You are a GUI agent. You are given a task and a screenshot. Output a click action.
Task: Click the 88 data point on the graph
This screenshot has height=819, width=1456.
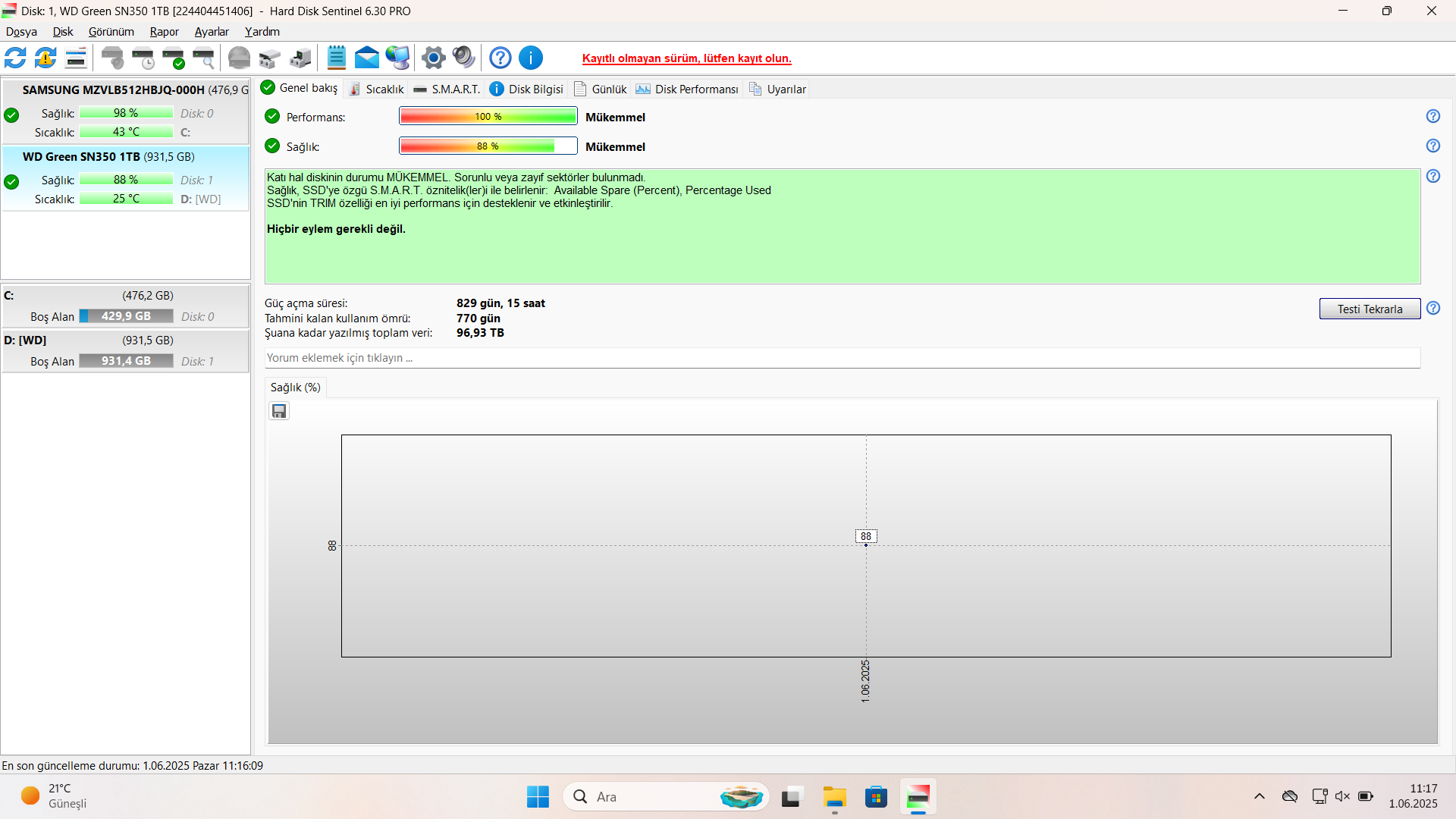[x=866, y=544]
